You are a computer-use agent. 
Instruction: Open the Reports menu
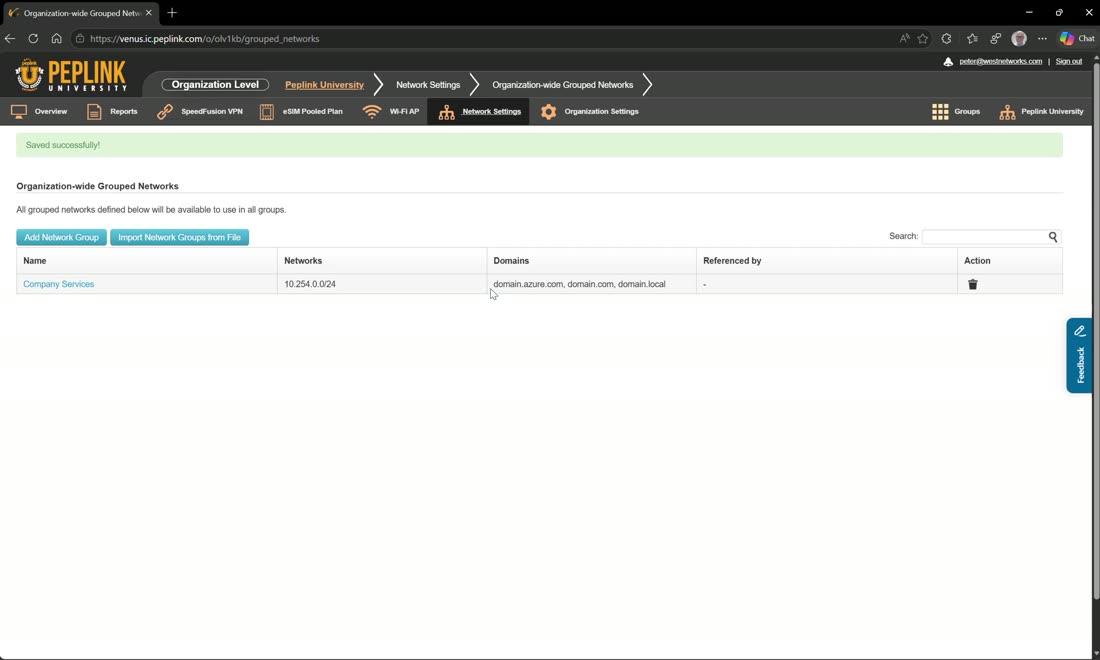coord(112,112)
